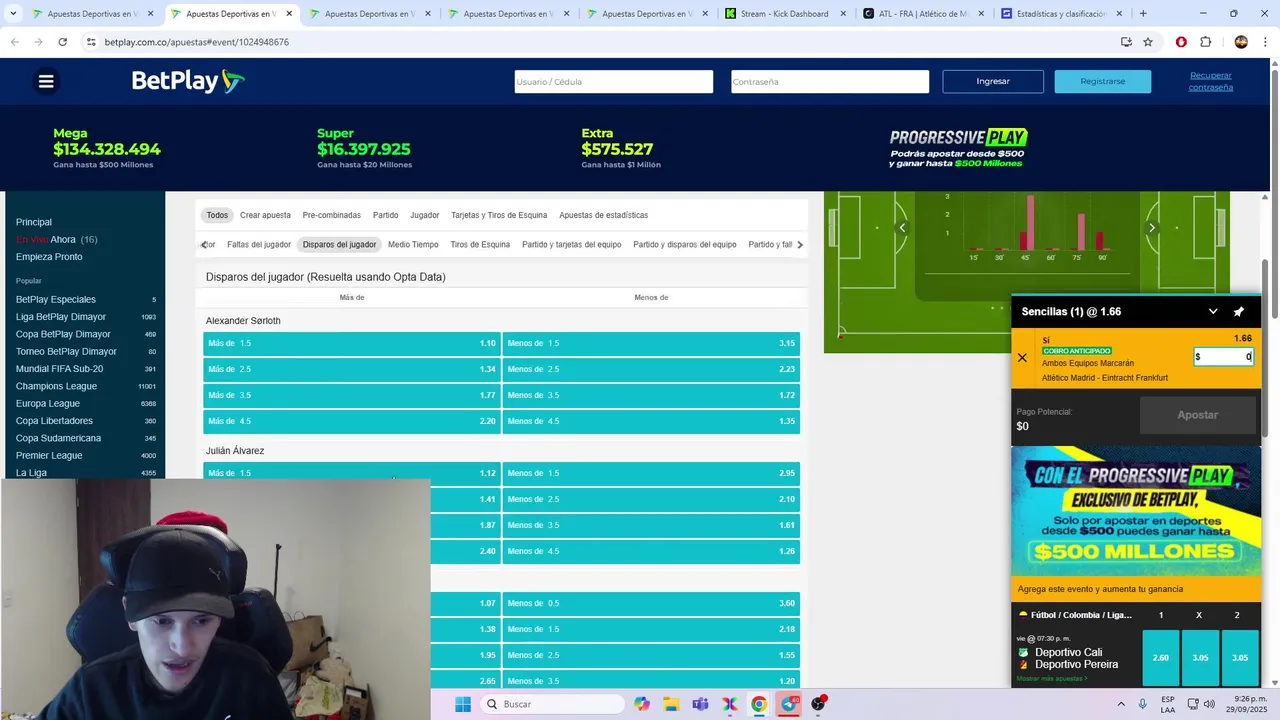Go to next pitch stats view arrow
This screenshot has height=720, width=1280.
[x=1151, y=228]
